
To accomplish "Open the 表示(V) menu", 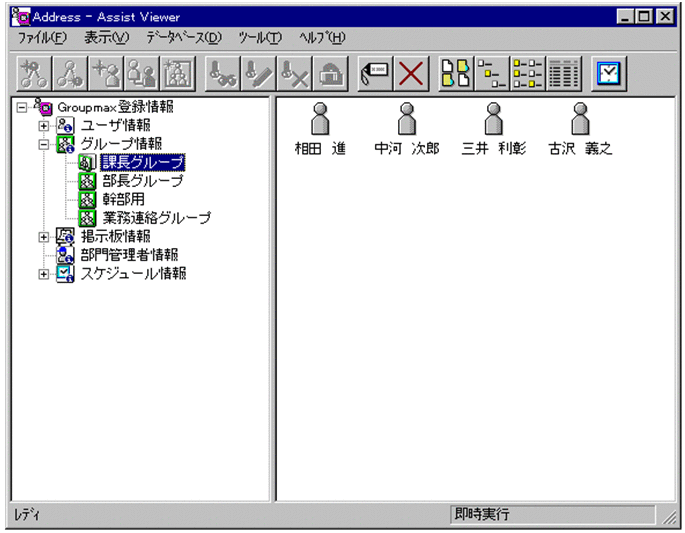I will pyautogui.click(x=107, y=38).
